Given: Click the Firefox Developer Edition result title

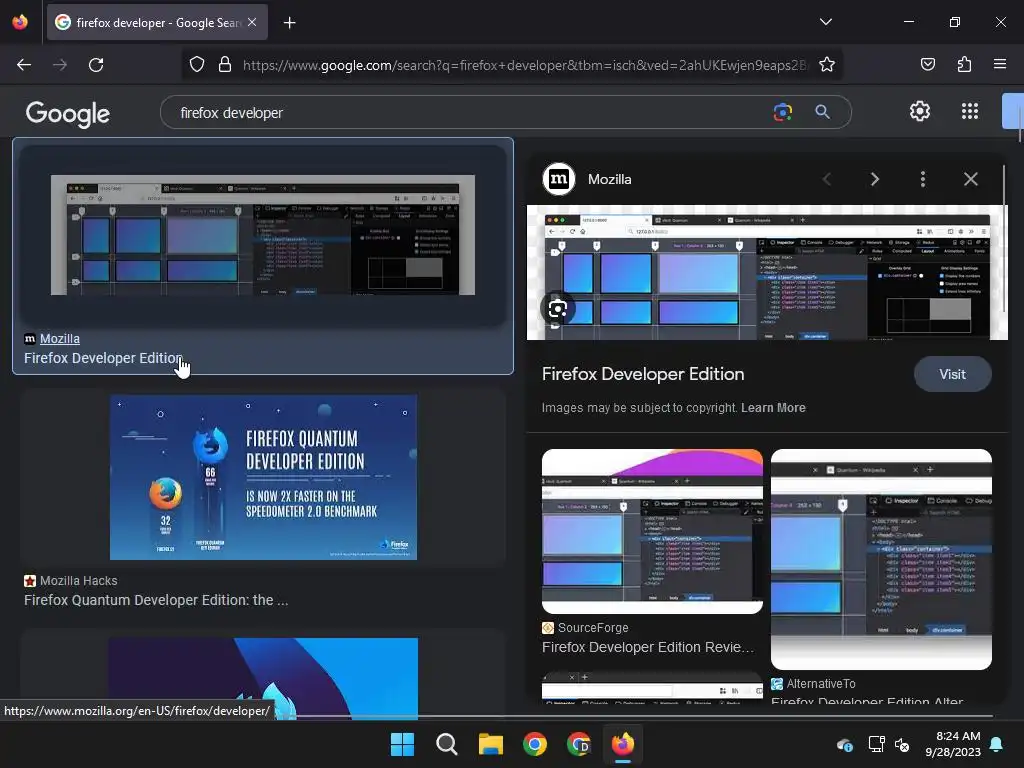Looking at the screenshot, I should [x=103, y=358].
